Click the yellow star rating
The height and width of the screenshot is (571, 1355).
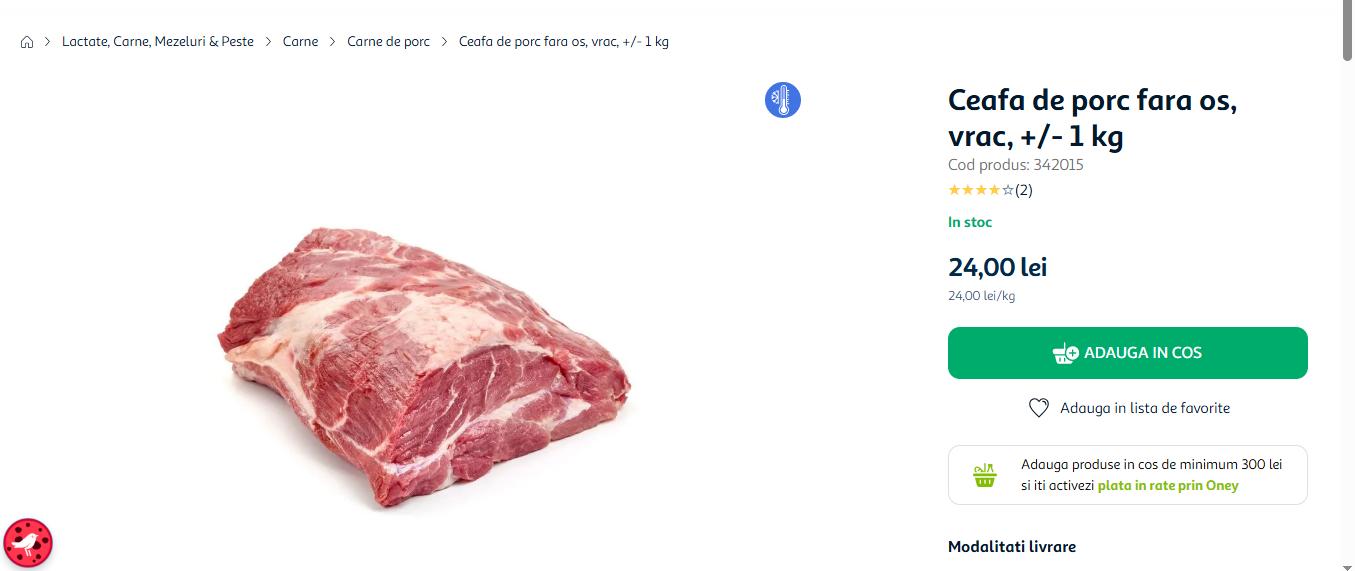(x=980, y=190)
